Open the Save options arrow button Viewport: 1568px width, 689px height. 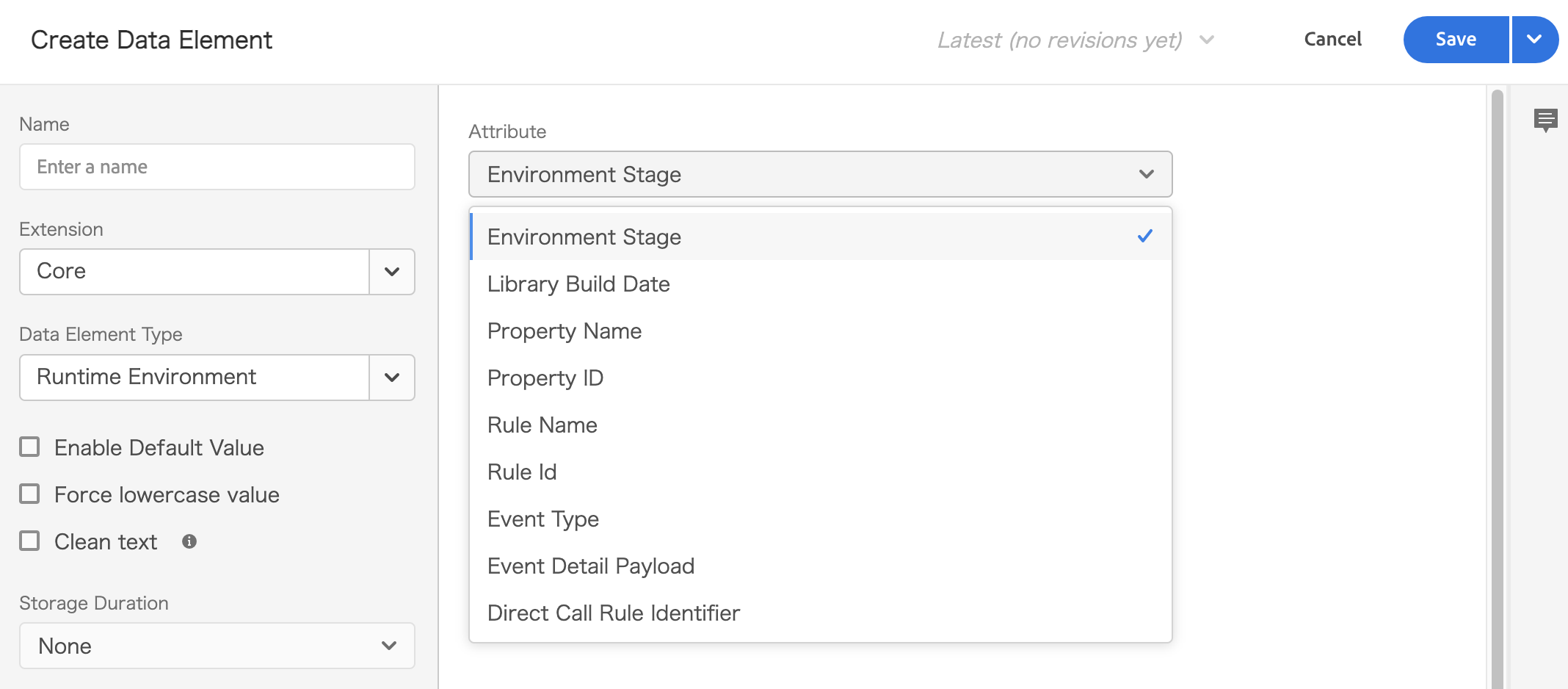tap(1535, 40)
